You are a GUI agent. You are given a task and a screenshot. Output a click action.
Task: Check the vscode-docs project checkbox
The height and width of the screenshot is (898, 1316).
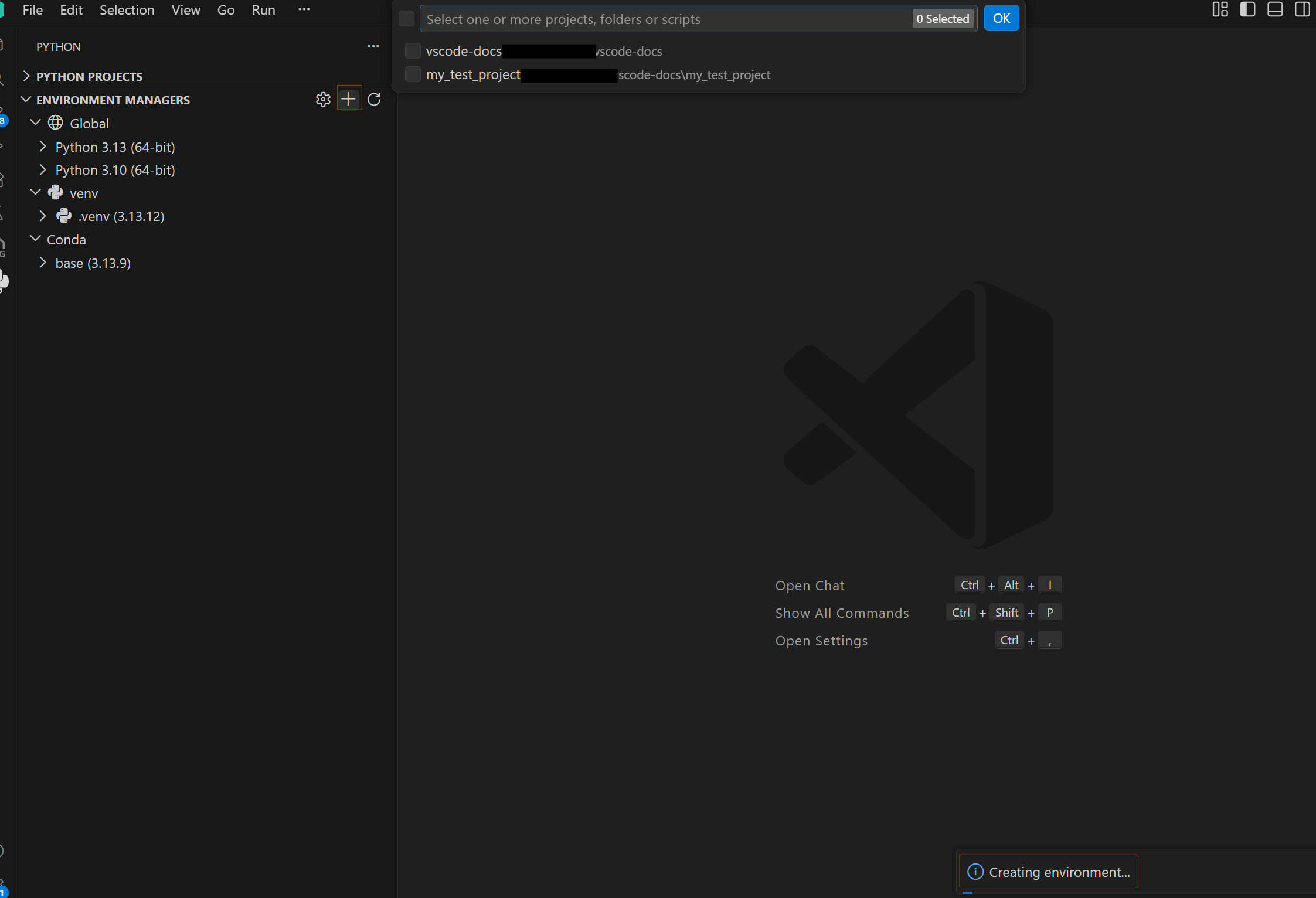(413, 51)
